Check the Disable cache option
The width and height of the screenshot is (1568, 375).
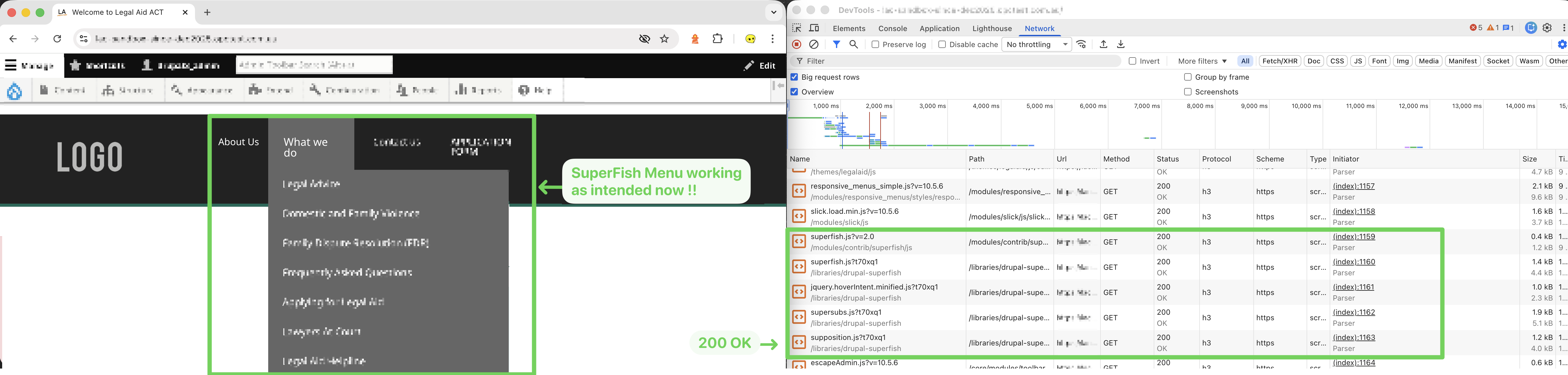pyautogui.click(x=942, y=44)
